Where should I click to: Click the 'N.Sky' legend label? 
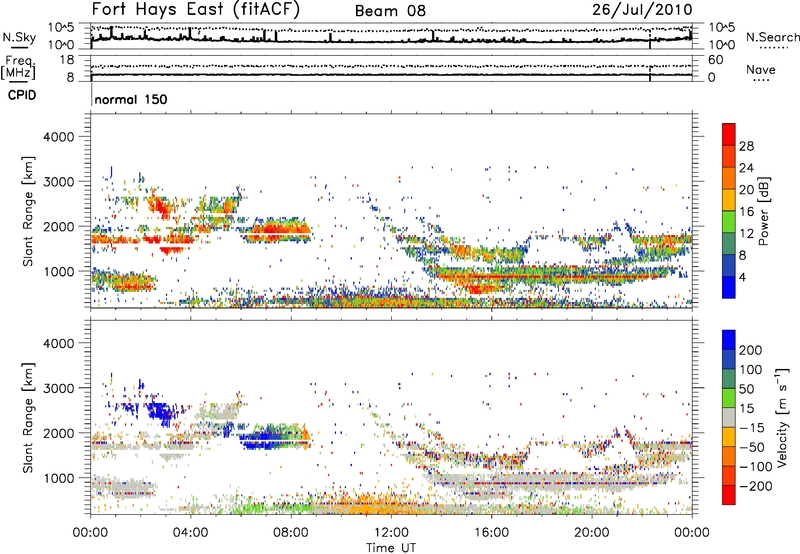pyautogui.click(x=19, y=37)
